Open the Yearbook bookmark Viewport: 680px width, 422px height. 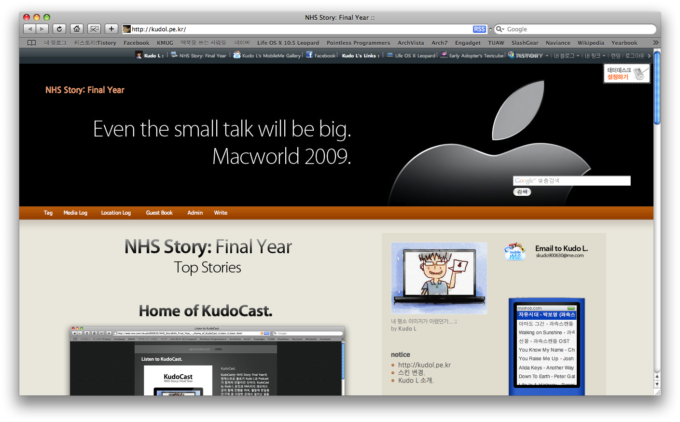click(624, 43)
